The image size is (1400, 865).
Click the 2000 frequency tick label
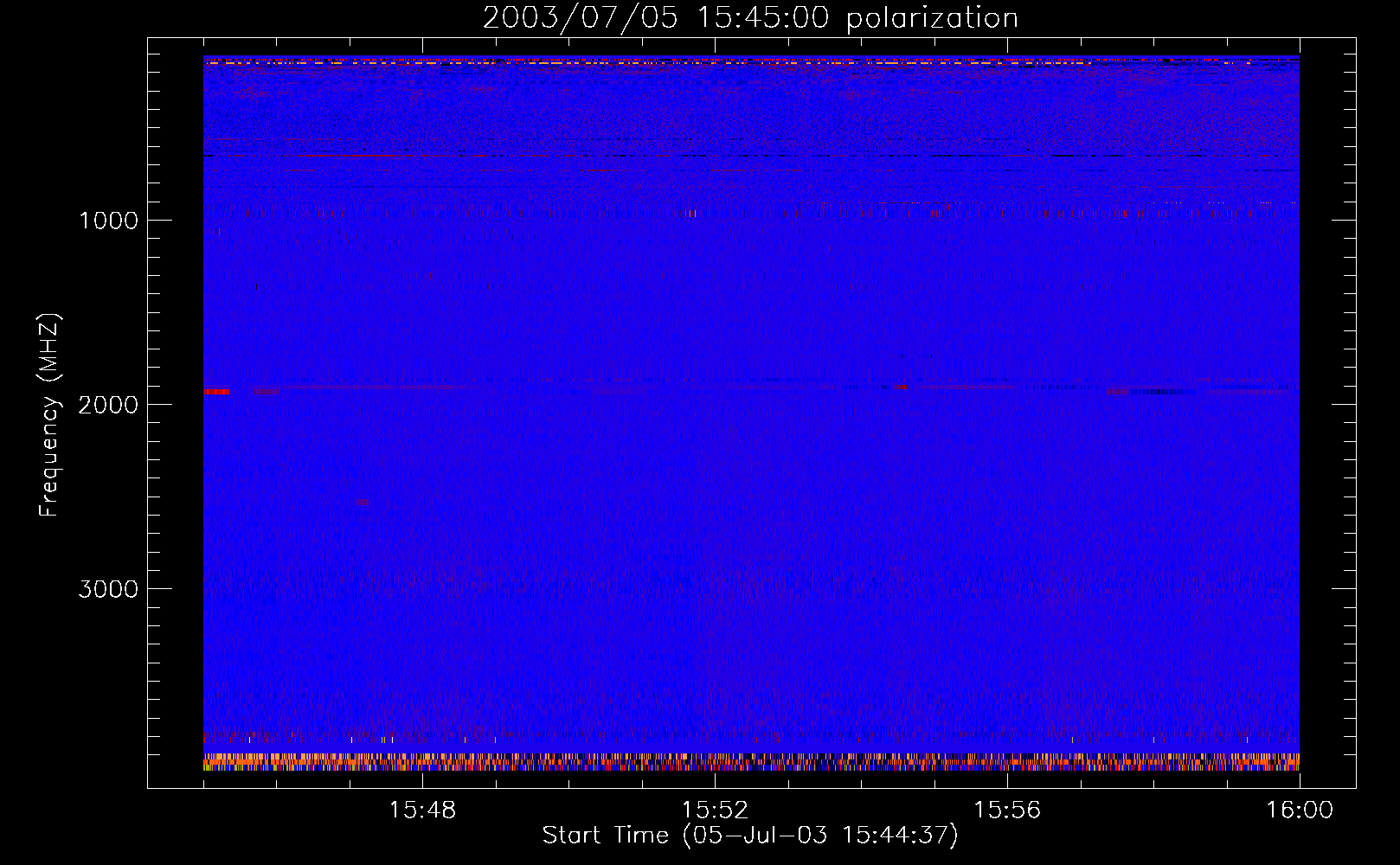tap(108, 405)
